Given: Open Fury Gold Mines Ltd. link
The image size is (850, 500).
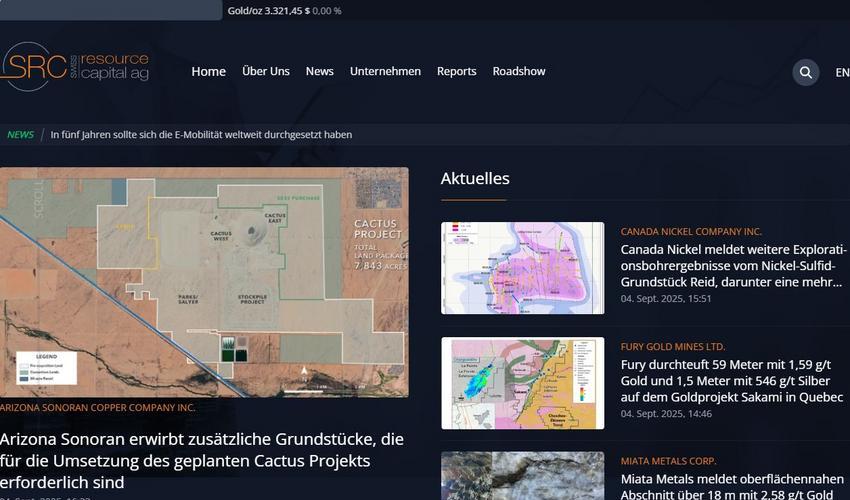Looking at the screenshot, I should click(673, 347).
